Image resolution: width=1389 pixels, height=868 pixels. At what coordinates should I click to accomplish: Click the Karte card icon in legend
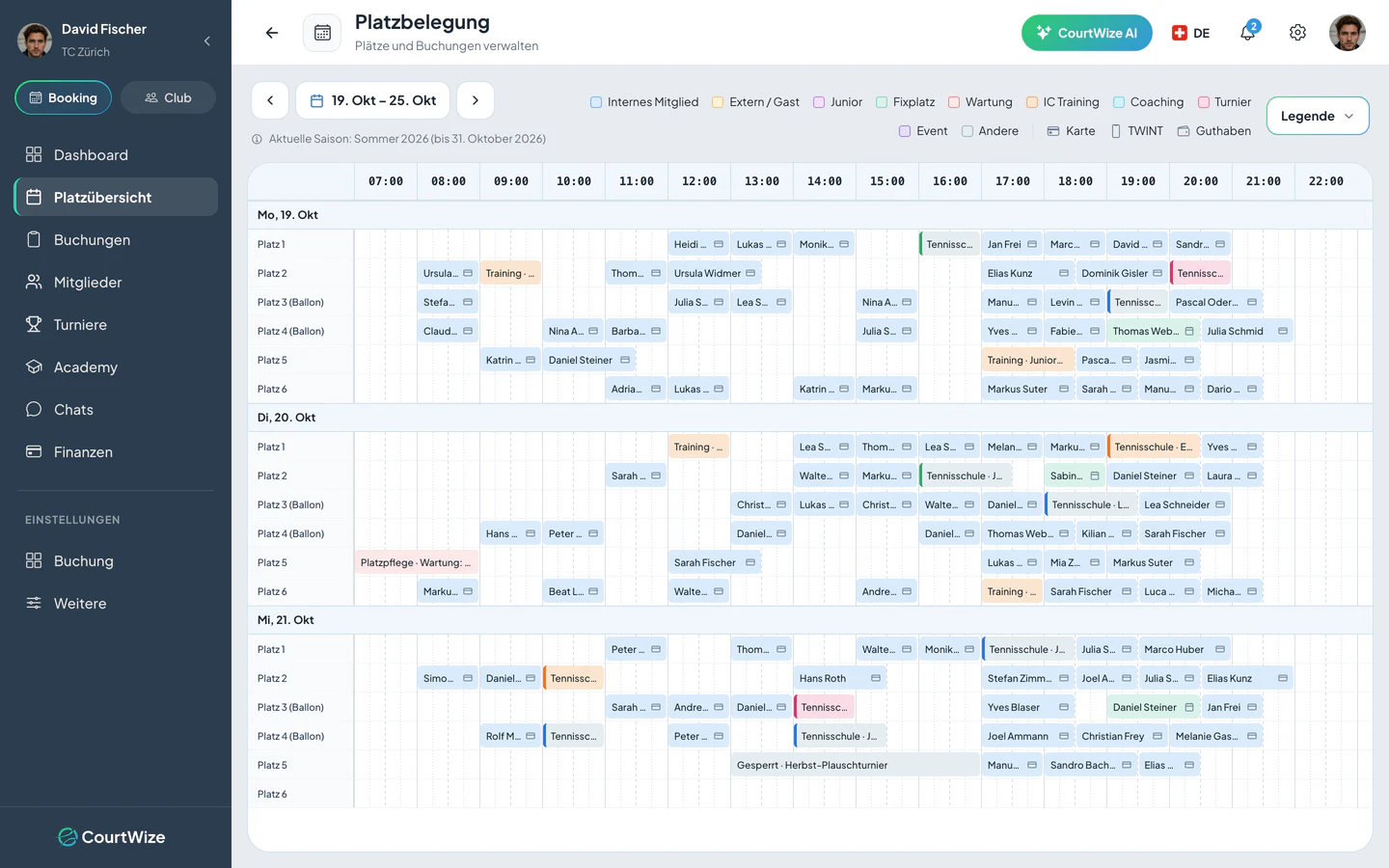pyautogui.click(x=1053, y=131)
